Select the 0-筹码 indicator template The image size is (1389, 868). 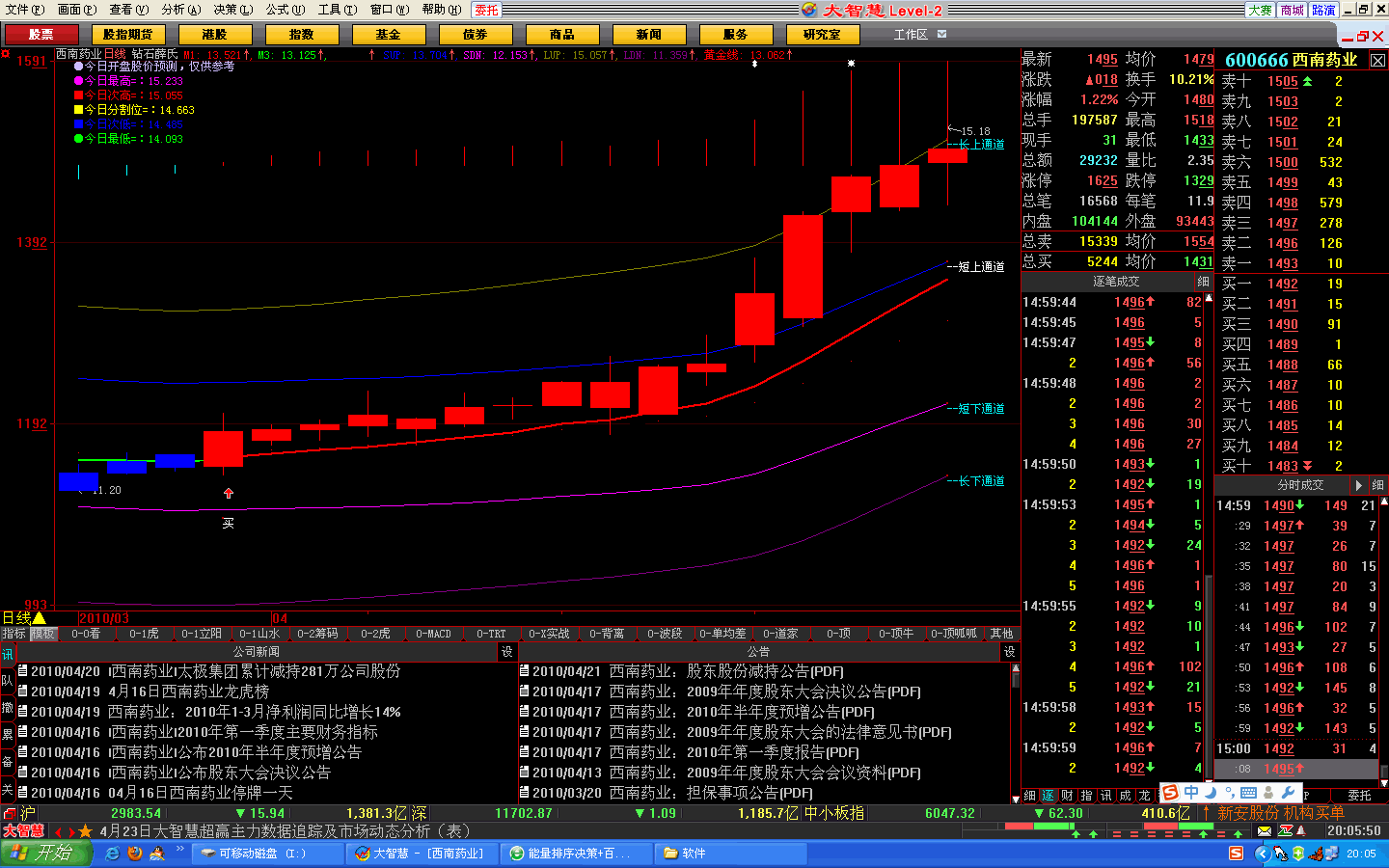pyautogui.click(x=318, y=634)
